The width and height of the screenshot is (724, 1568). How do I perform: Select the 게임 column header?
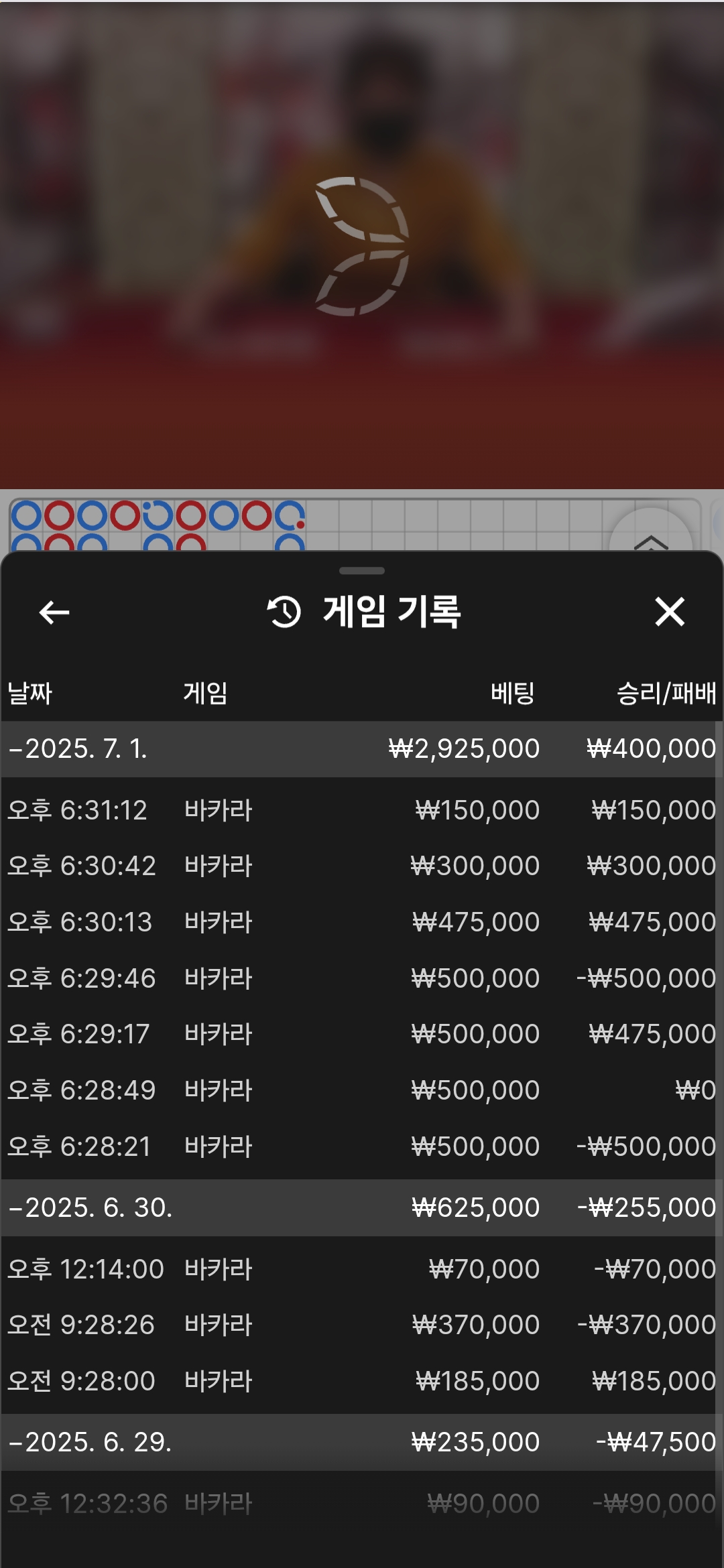206,693
